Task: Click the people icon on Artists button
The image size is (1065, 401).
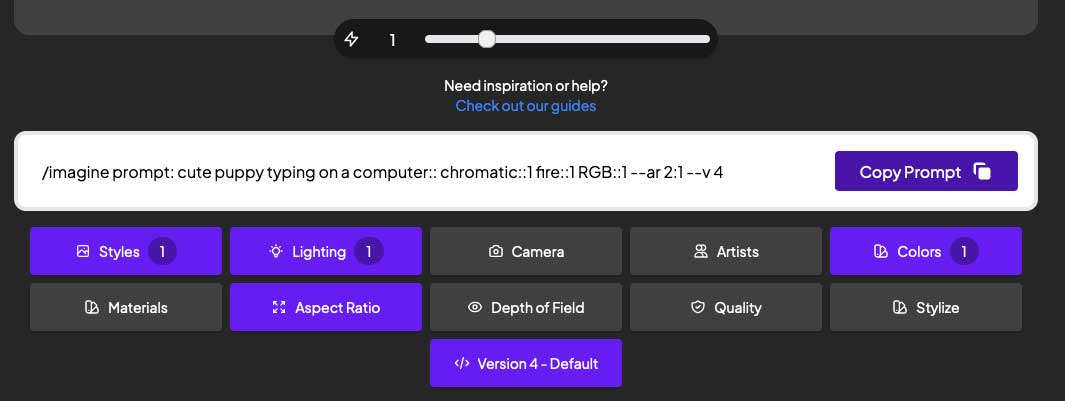Action: tap(700, 252)
